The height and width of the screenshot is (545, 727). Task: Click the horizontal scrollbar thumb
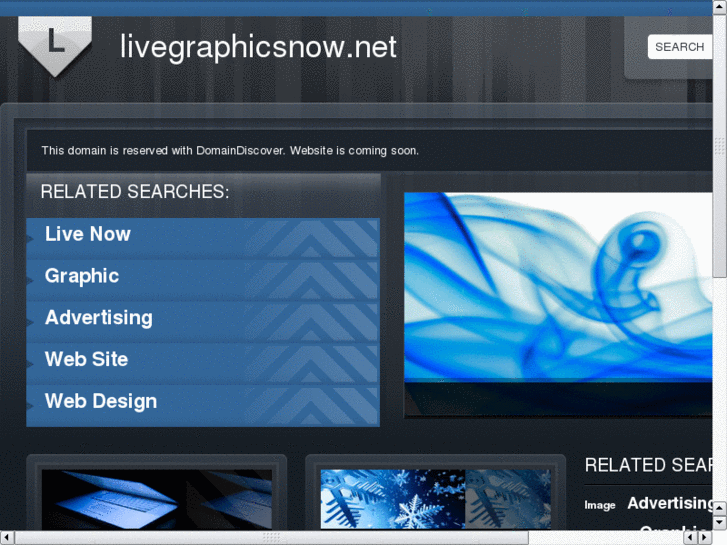click(272, 538)
